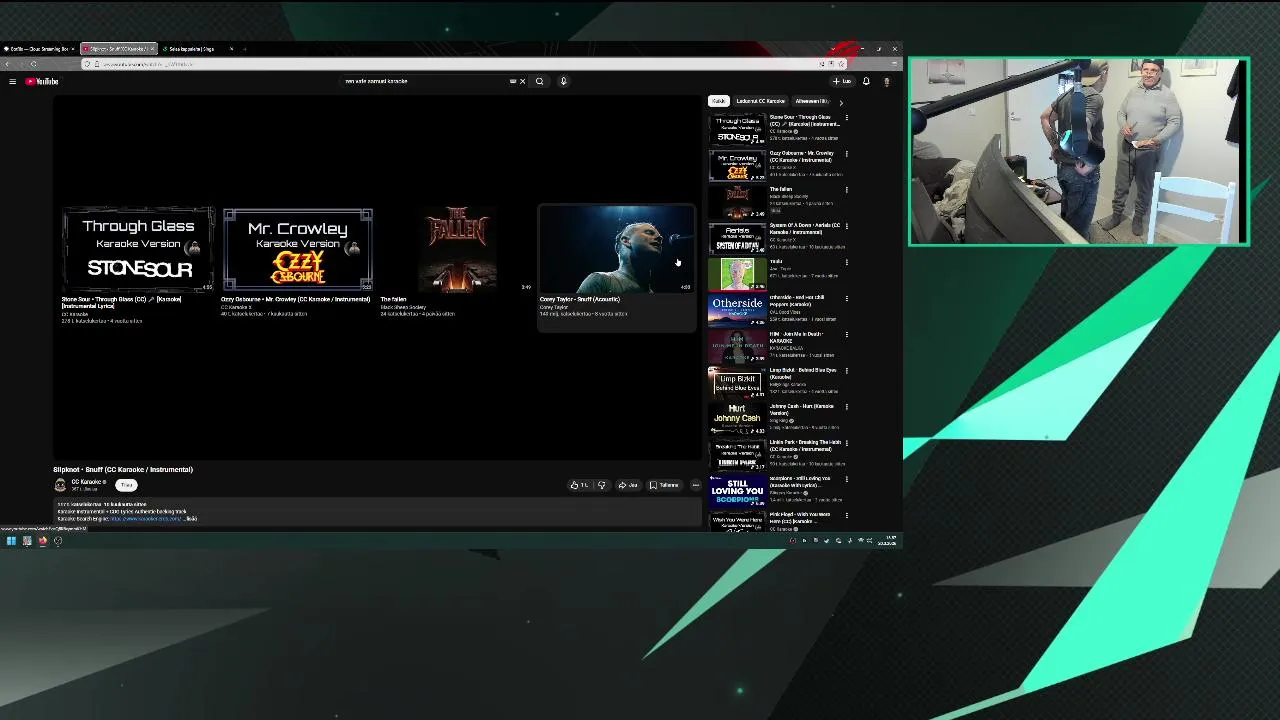Open the Luo create button

(842, 81)
